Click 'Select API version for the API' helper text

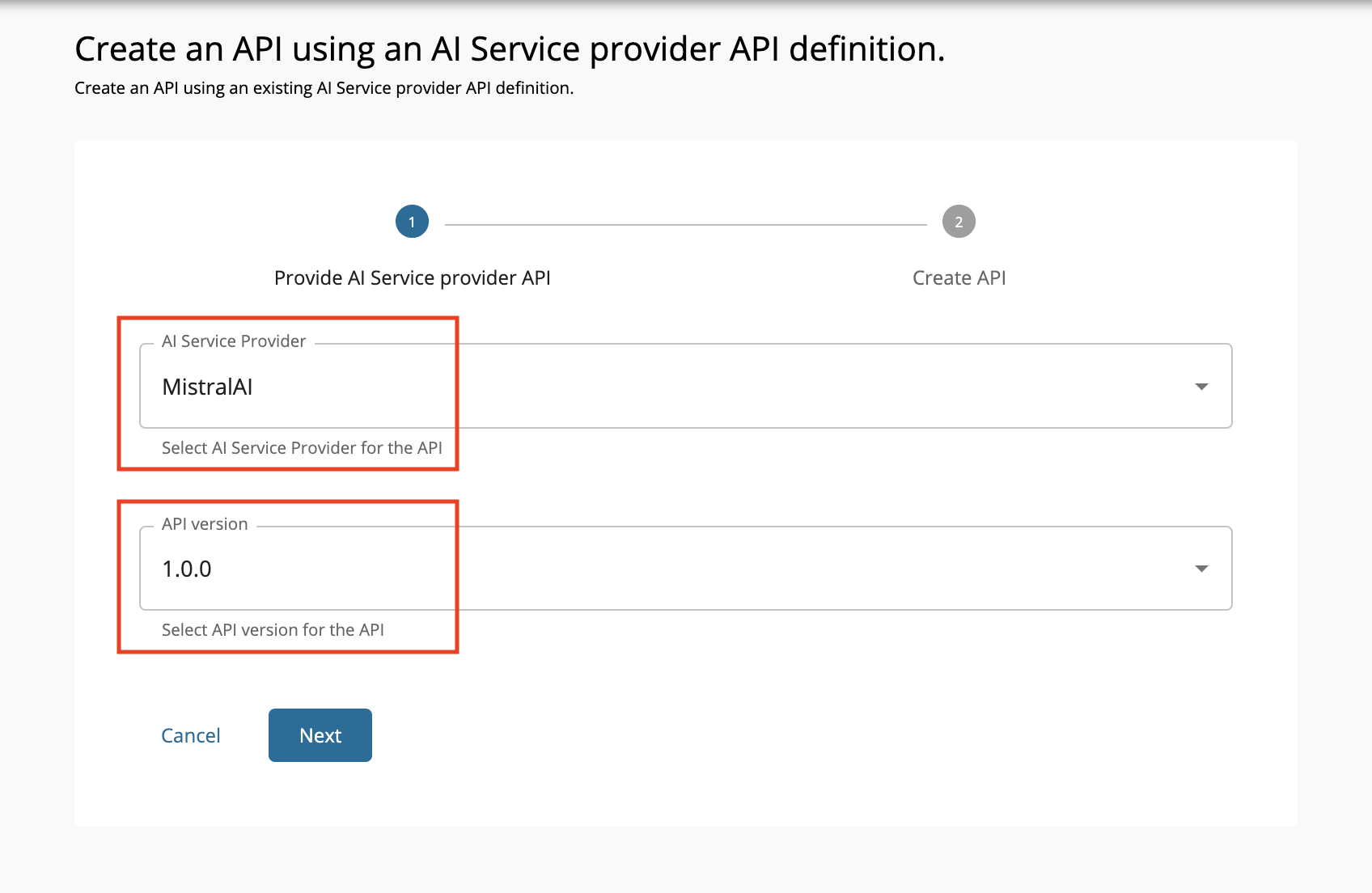[273, 629]
